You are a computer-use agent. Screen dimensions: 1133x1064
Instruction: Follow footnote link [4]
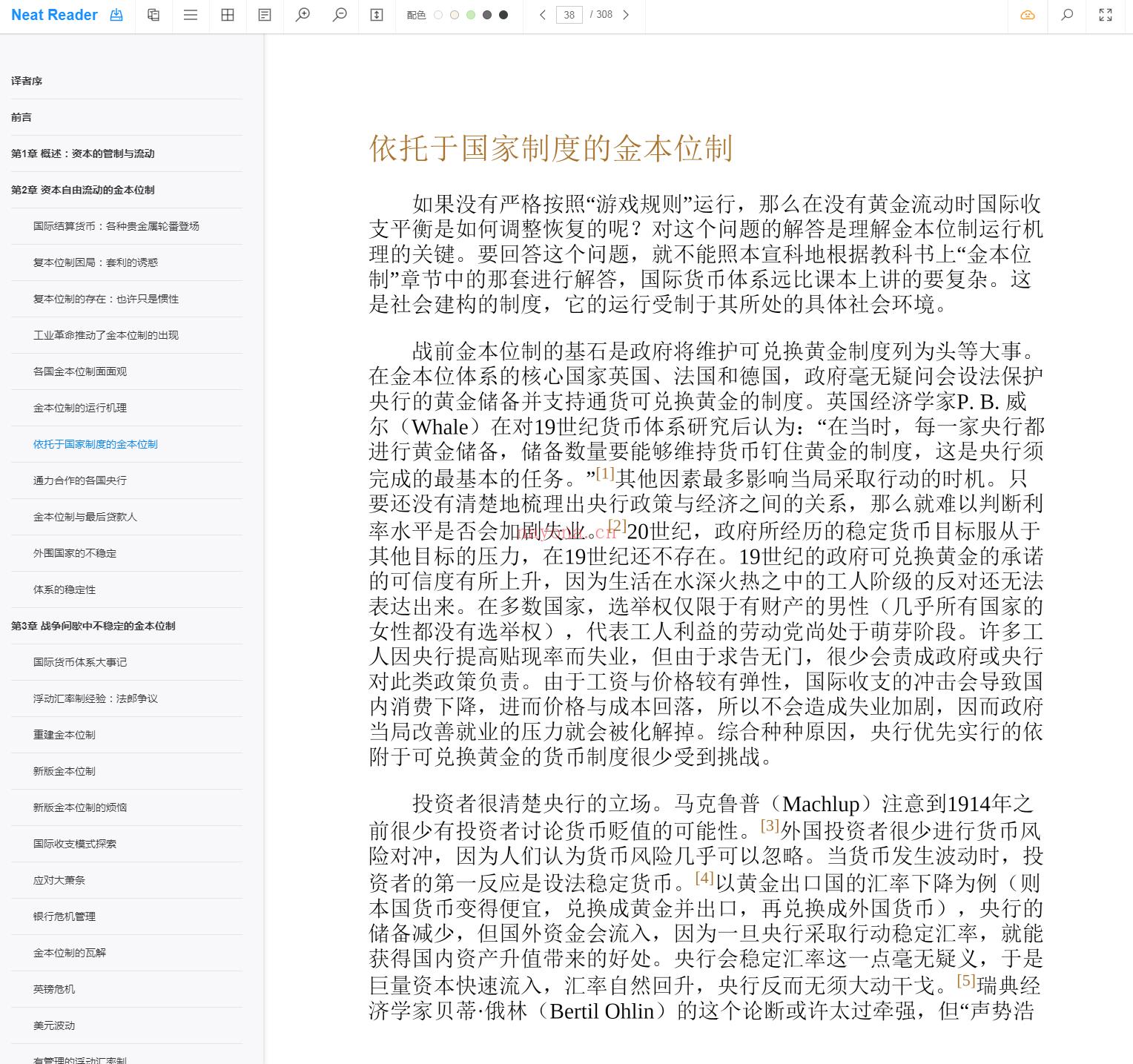point(704,878)
